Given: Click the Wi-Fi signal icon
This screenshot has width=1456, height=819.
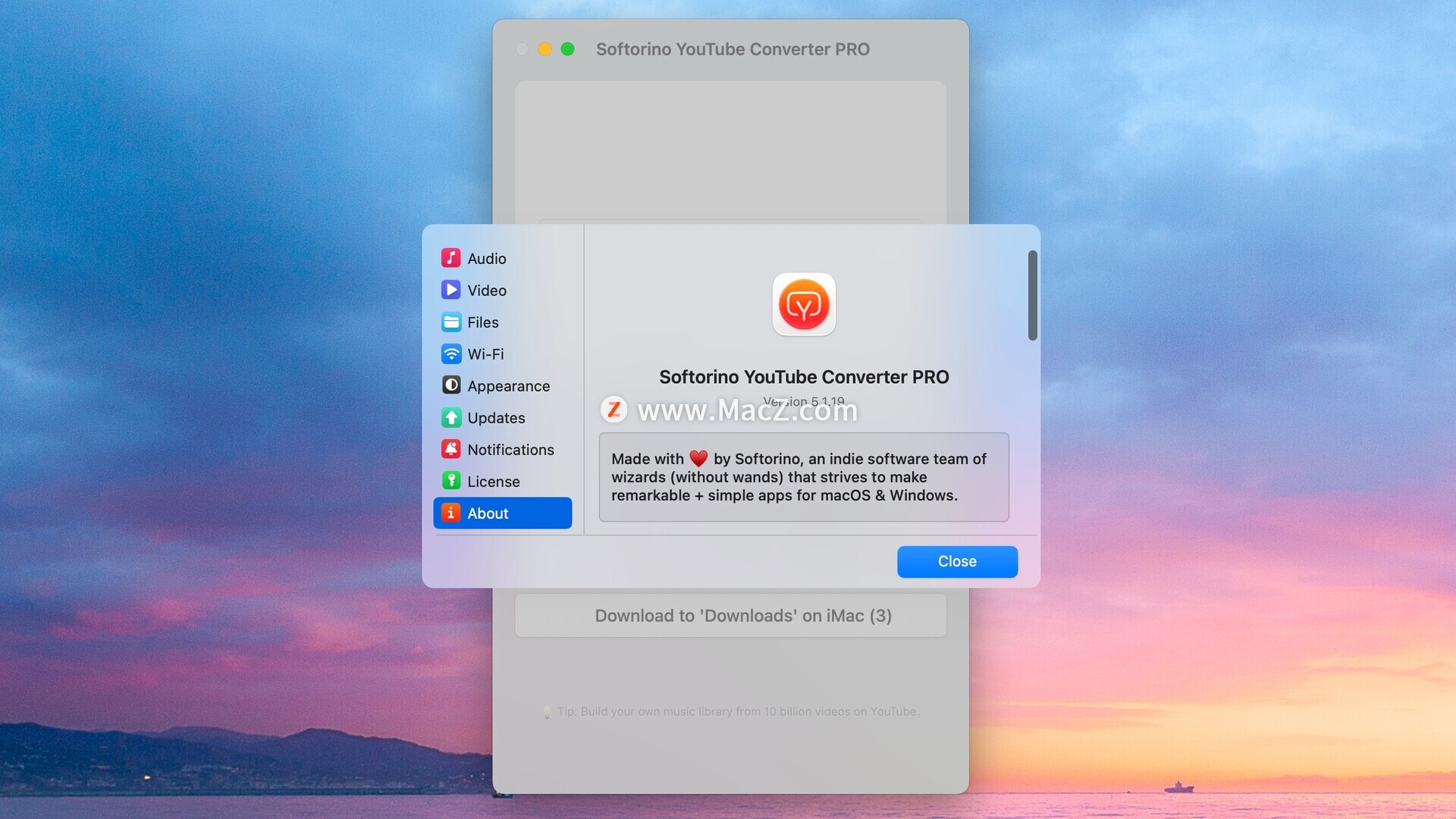Looking at the screenshot, I should point(450,354).
